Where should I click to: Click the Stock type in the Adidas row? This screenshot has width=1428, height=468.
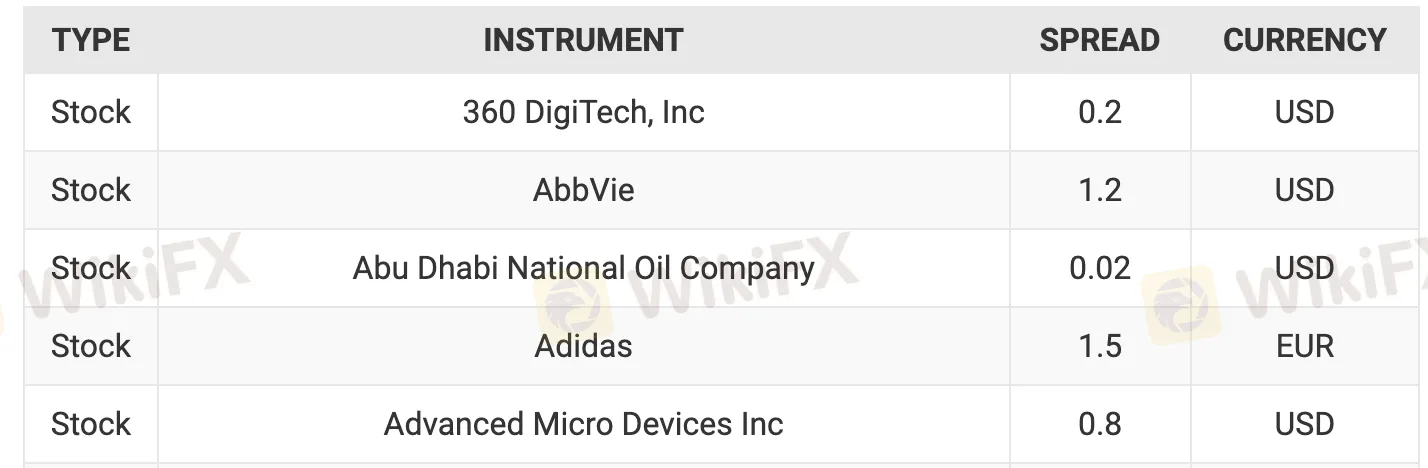click(x=91, y=346)
